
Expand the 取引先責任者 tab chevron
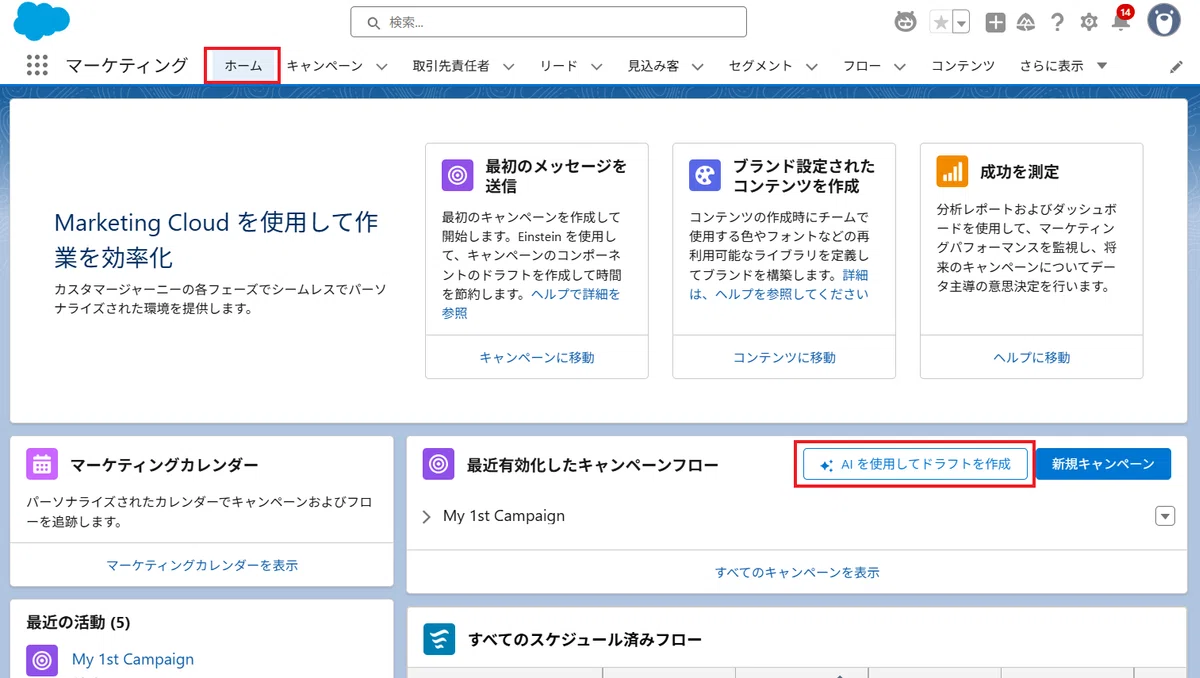coord(508,67)
